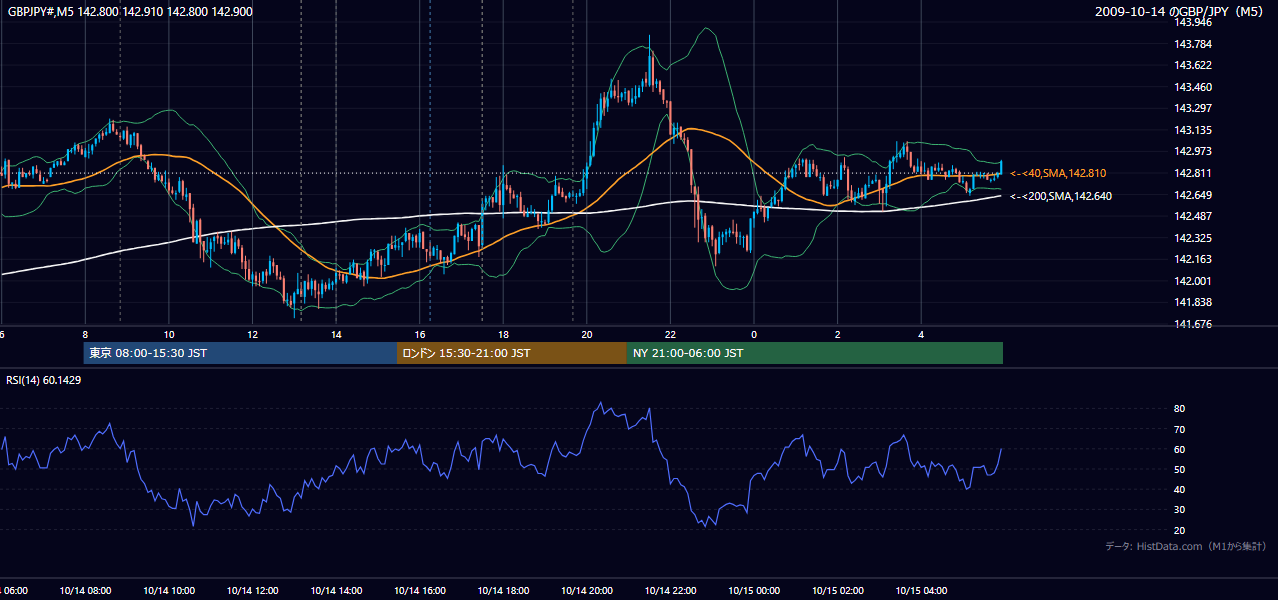Click bottom time label 10/14 10:00
Viewport: 1278px width, 600px height.
point(169,591)
